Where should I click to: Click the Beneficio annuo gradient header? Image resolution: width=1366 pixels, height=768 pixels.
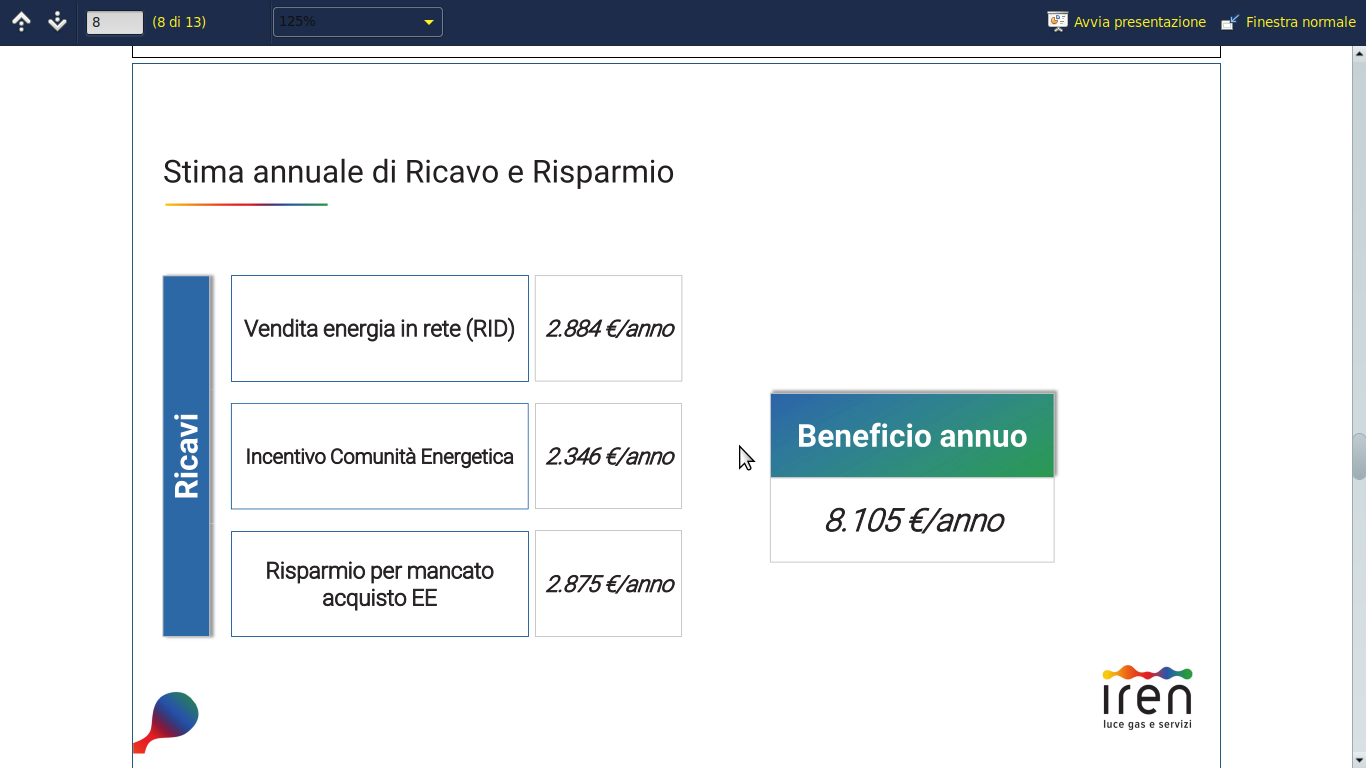pyautogui.click(x=912, y=435)
